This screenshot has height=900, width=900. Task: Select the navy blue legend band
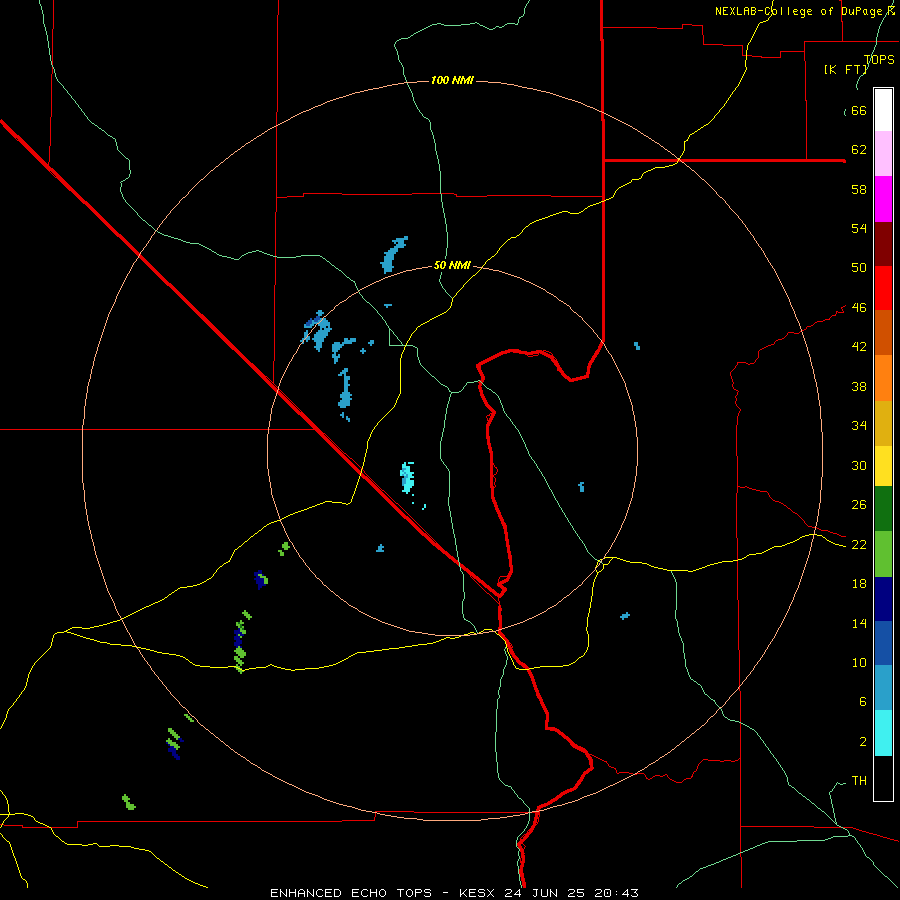(883, 599)
